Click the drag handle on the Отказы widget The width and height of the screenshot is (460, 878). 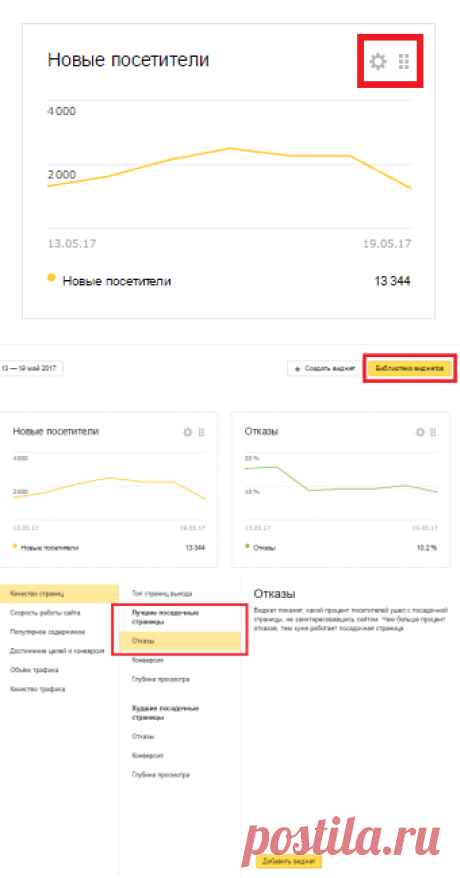click(x=433, y=432)
